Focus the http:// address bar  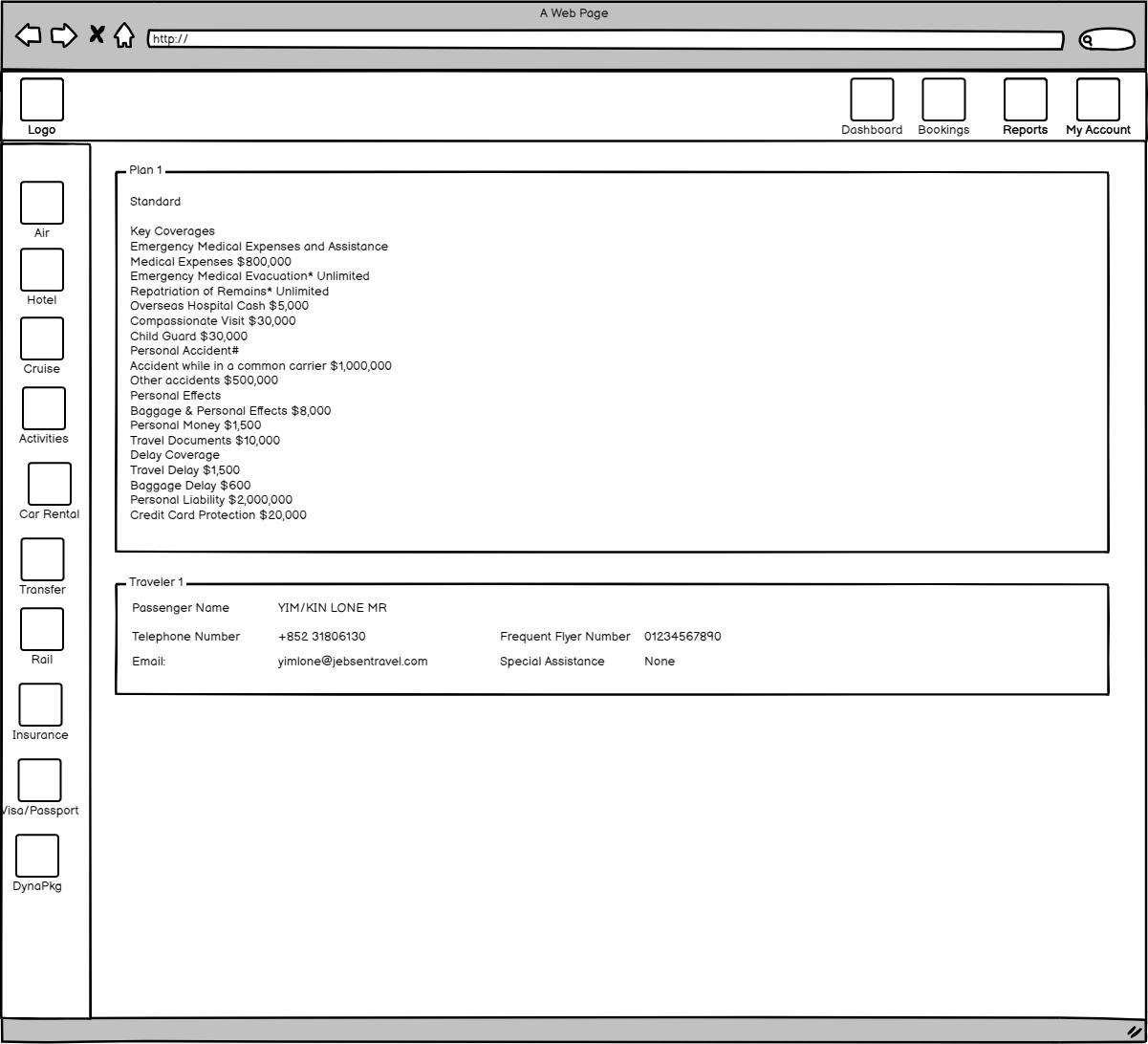[x=605, y=39]
